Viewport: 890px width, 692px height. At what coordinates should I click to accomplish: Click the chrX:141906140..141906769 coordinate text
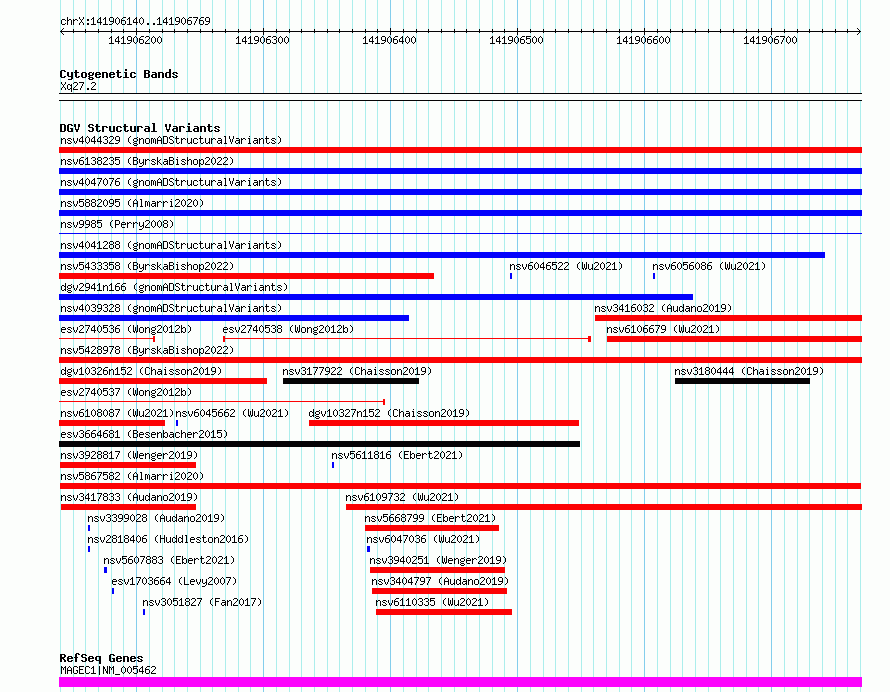(135, 21)
